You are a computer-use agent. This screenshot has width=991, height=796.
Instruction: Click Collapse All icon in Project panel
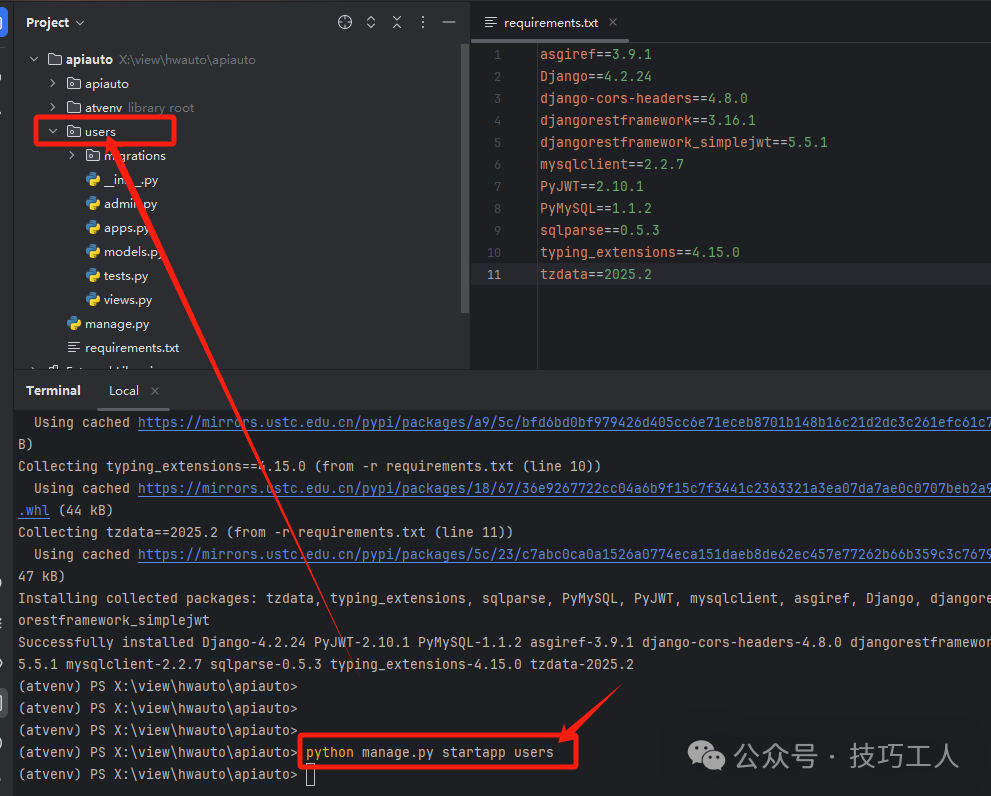(x=397, y=22)
